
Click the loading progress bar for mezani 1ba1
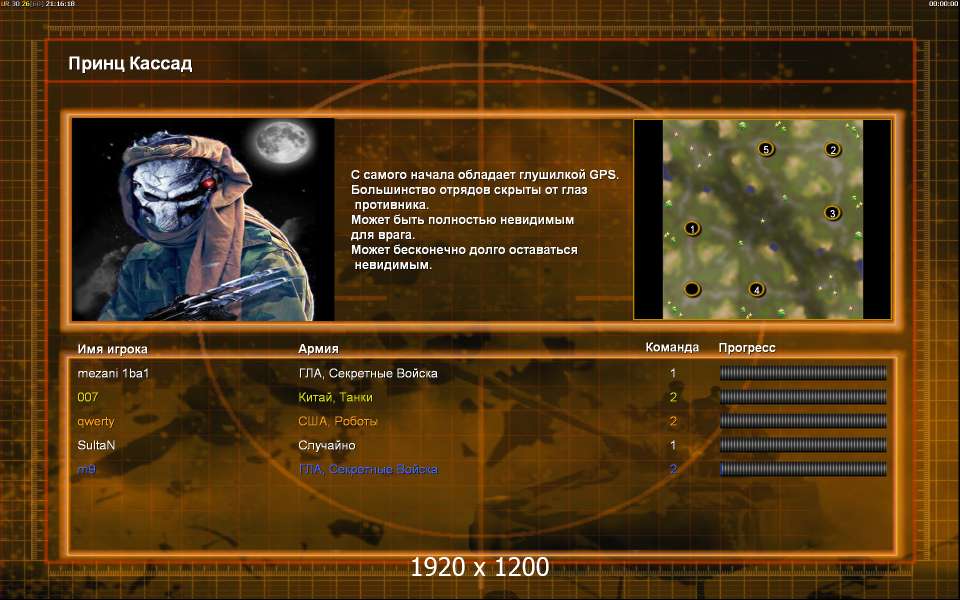803,373
